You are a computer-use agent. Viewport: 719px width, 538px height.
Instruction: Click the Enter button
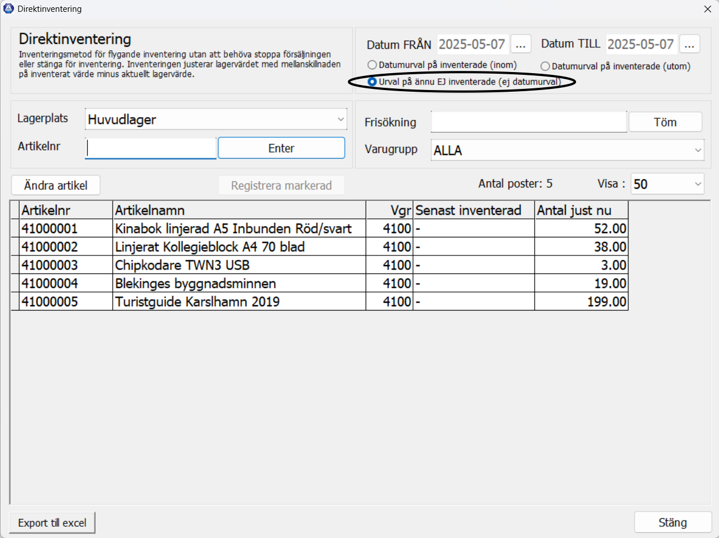coord(281,148)
